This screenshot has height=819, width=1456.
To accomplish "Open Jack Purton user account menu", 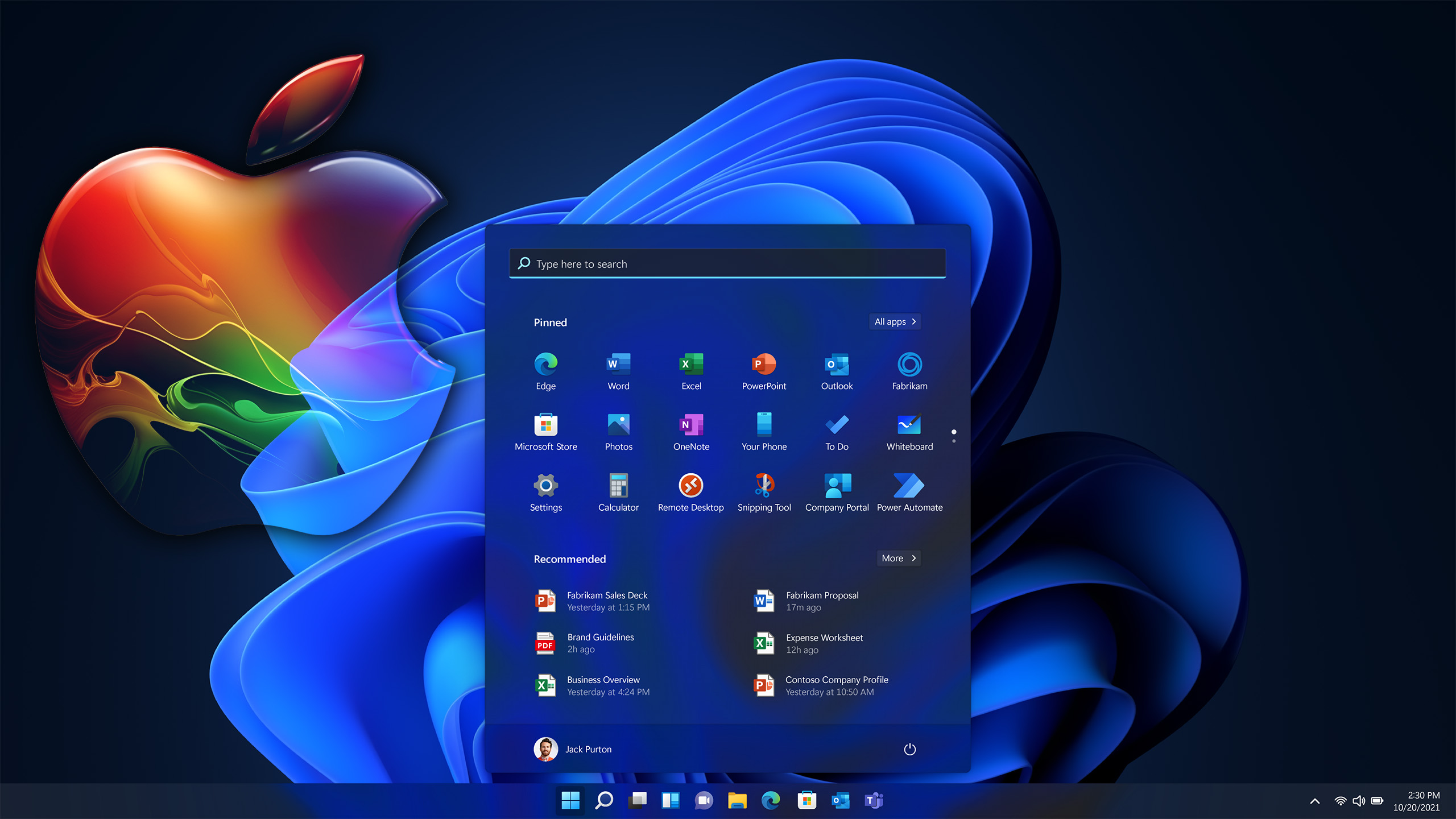I will (x=573, y=749).
